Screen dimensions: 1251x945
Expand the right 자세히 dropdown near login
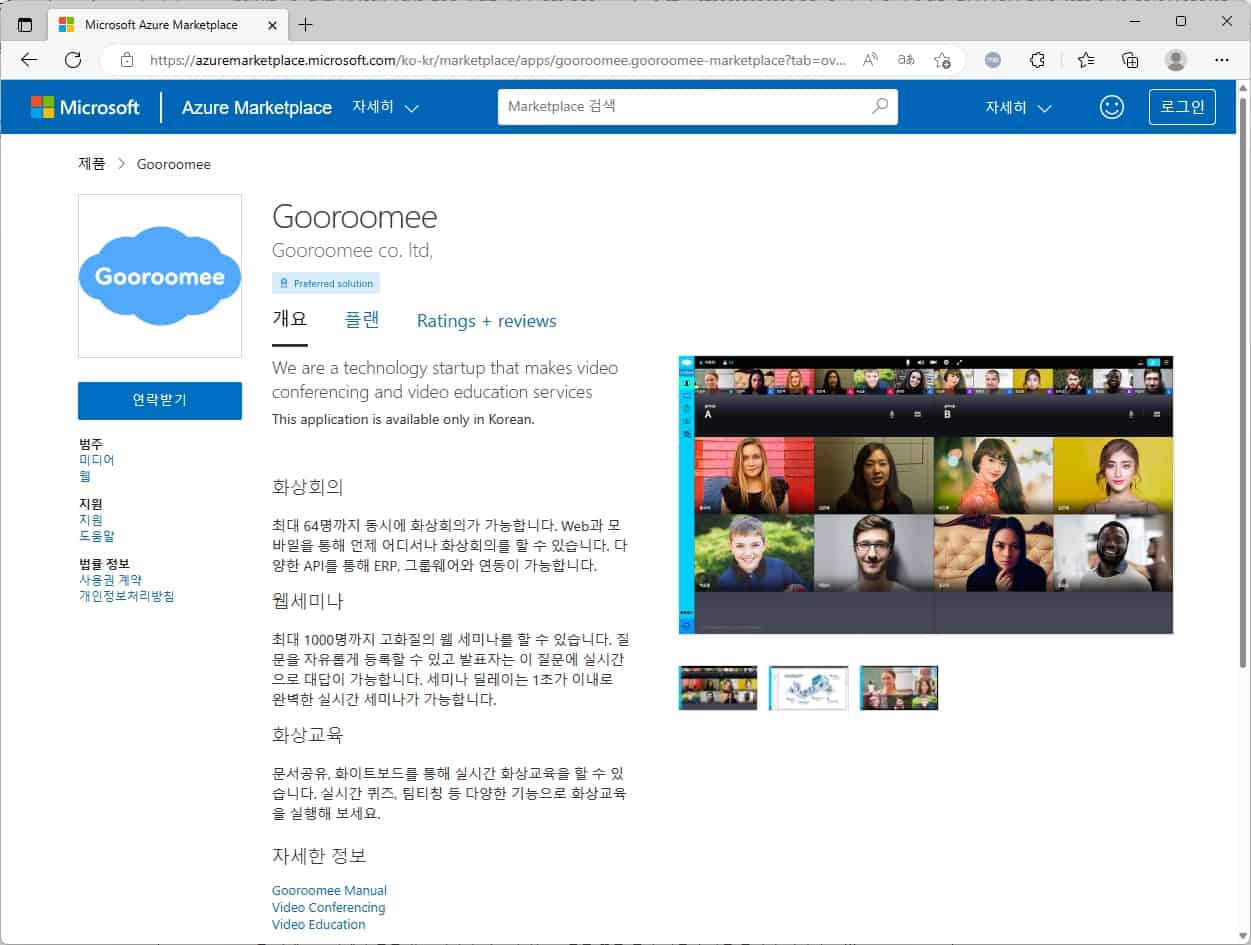click(x=1018, y=107)
